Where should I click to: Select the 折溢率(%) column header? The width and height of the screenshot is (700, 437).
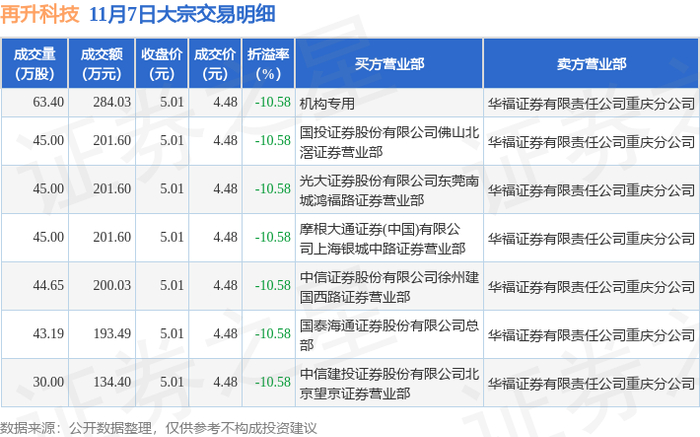(268, 64)
